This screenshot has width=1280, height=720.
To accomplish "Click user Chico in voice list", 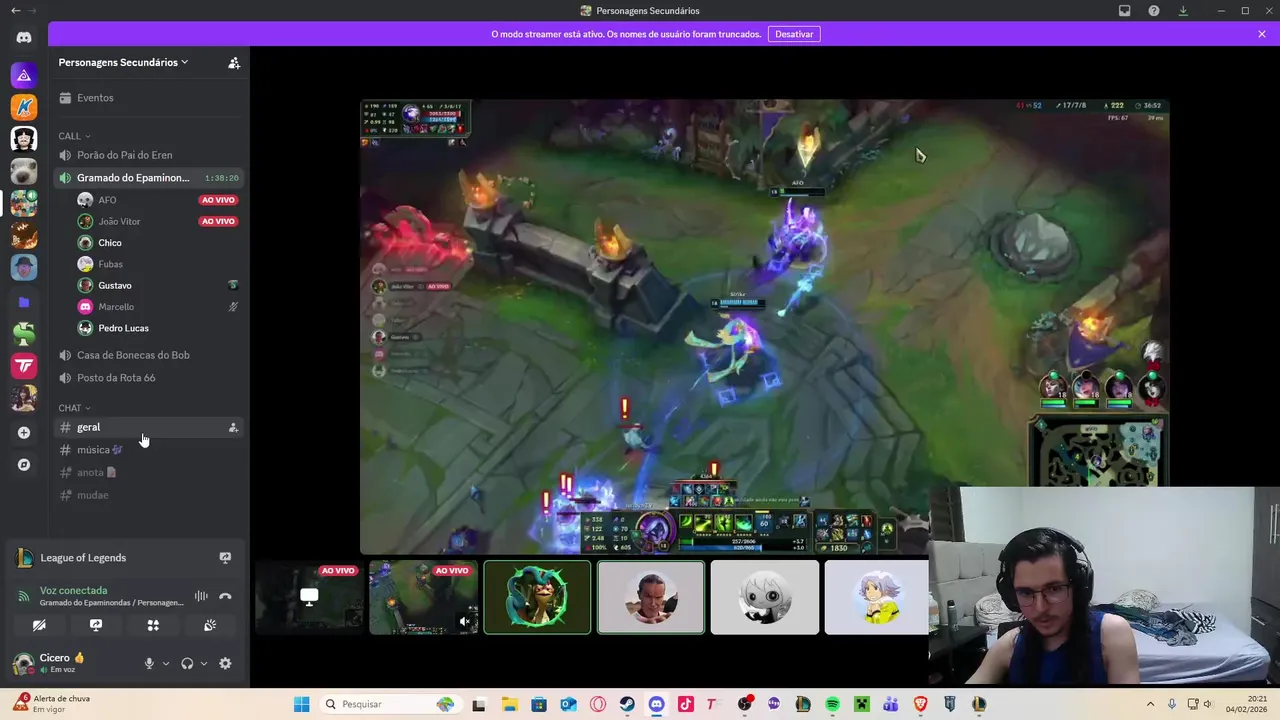I will point(158,243).
